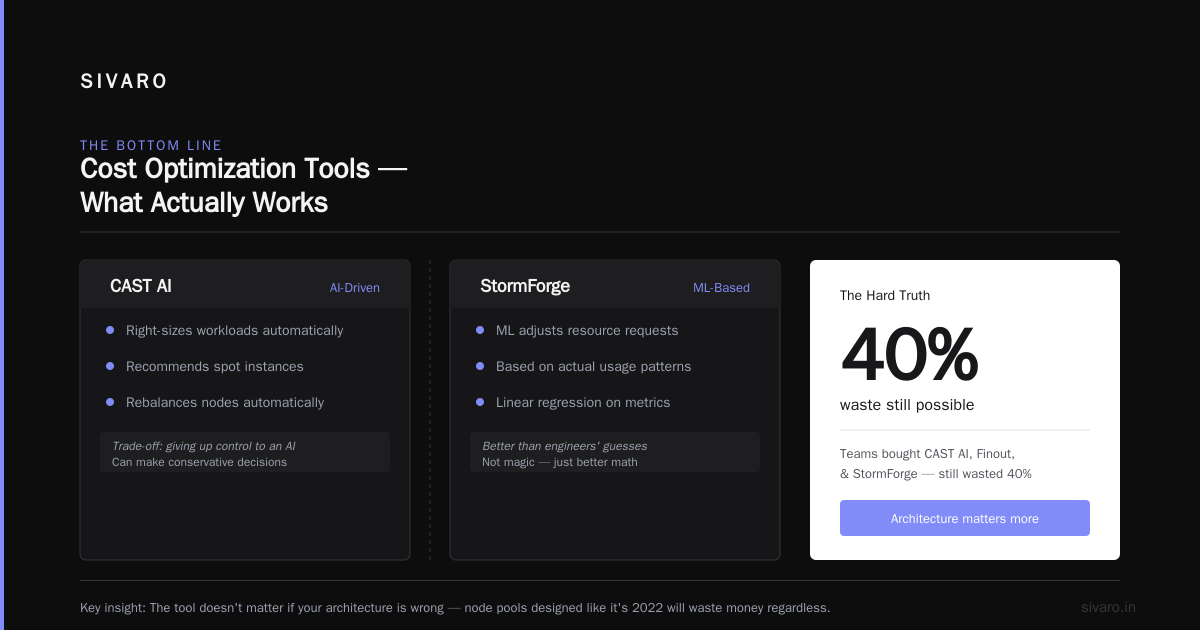Click the StormForge card title
Screen dimensions: 1200x630
pyautogui.click(x=525, y=286)
